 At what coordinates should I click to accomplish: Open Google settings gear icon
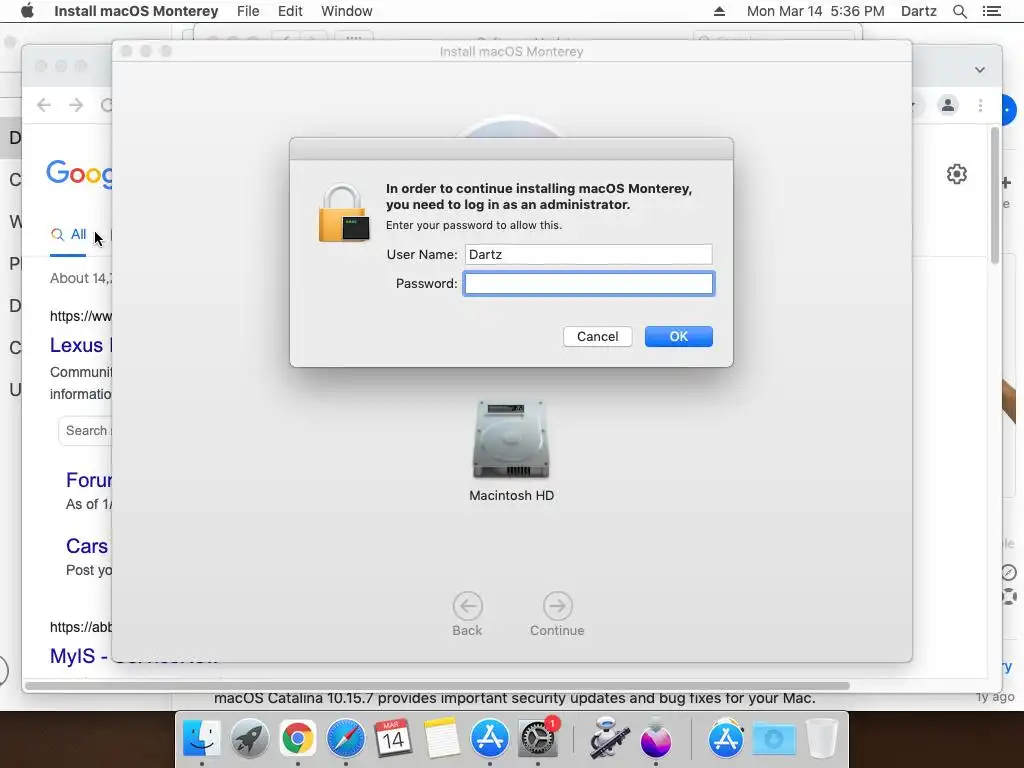[957, 174]
